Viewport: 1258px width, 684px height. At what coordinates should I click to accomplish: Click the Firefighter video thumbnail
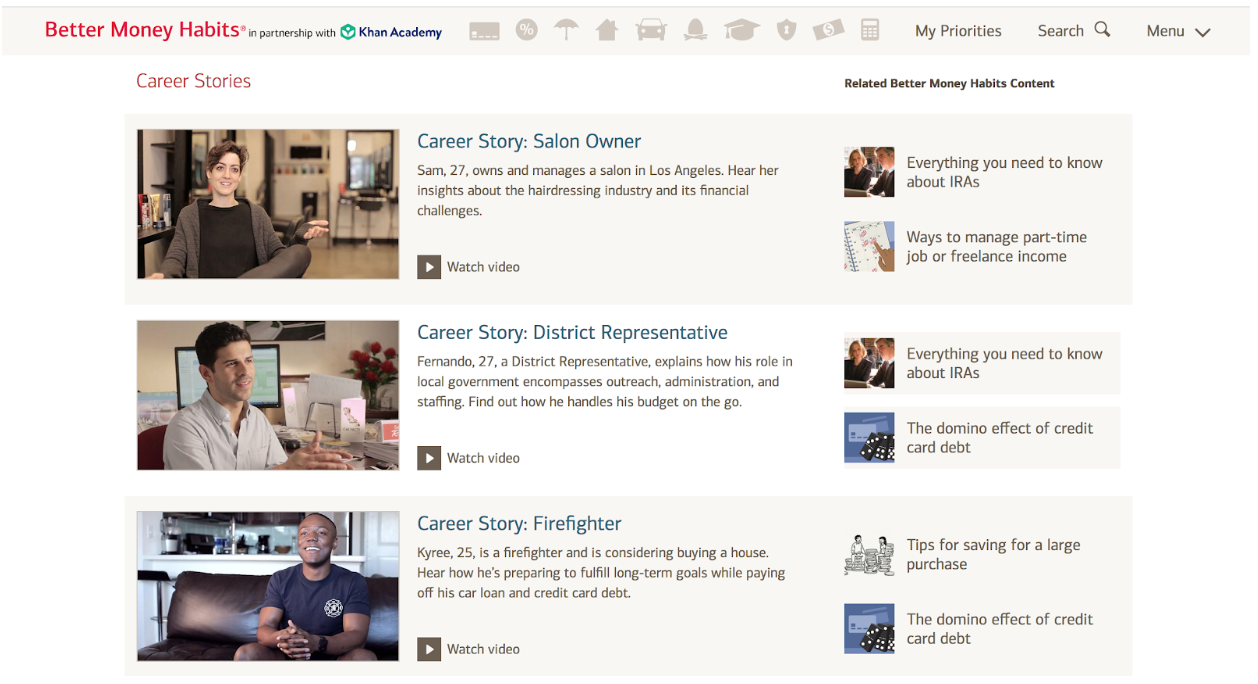[268, 586]
